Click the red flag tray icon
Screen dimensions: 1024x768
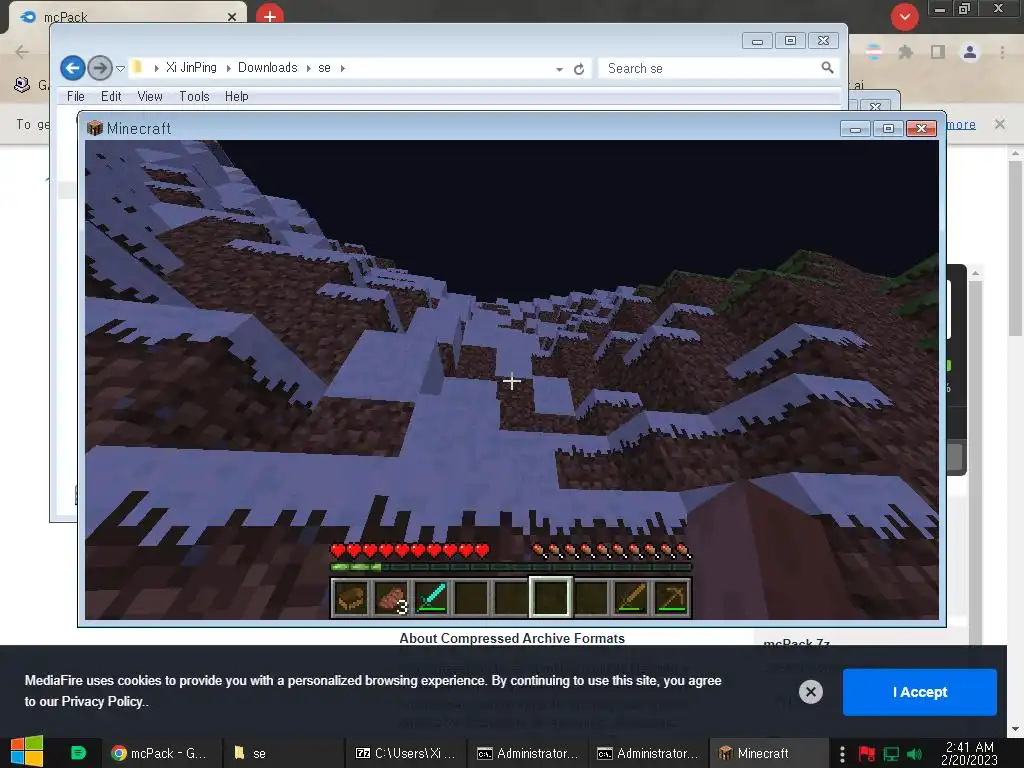pyautogui.click(x=867, y=754)
